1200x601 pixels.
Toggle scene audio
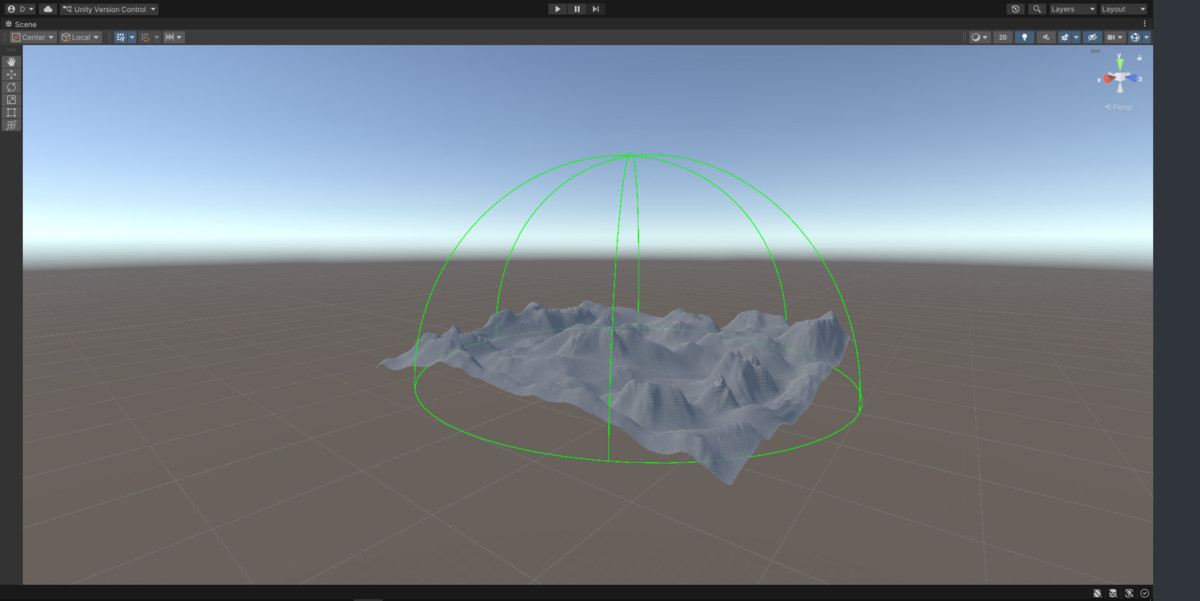[x=1046, y=37]
